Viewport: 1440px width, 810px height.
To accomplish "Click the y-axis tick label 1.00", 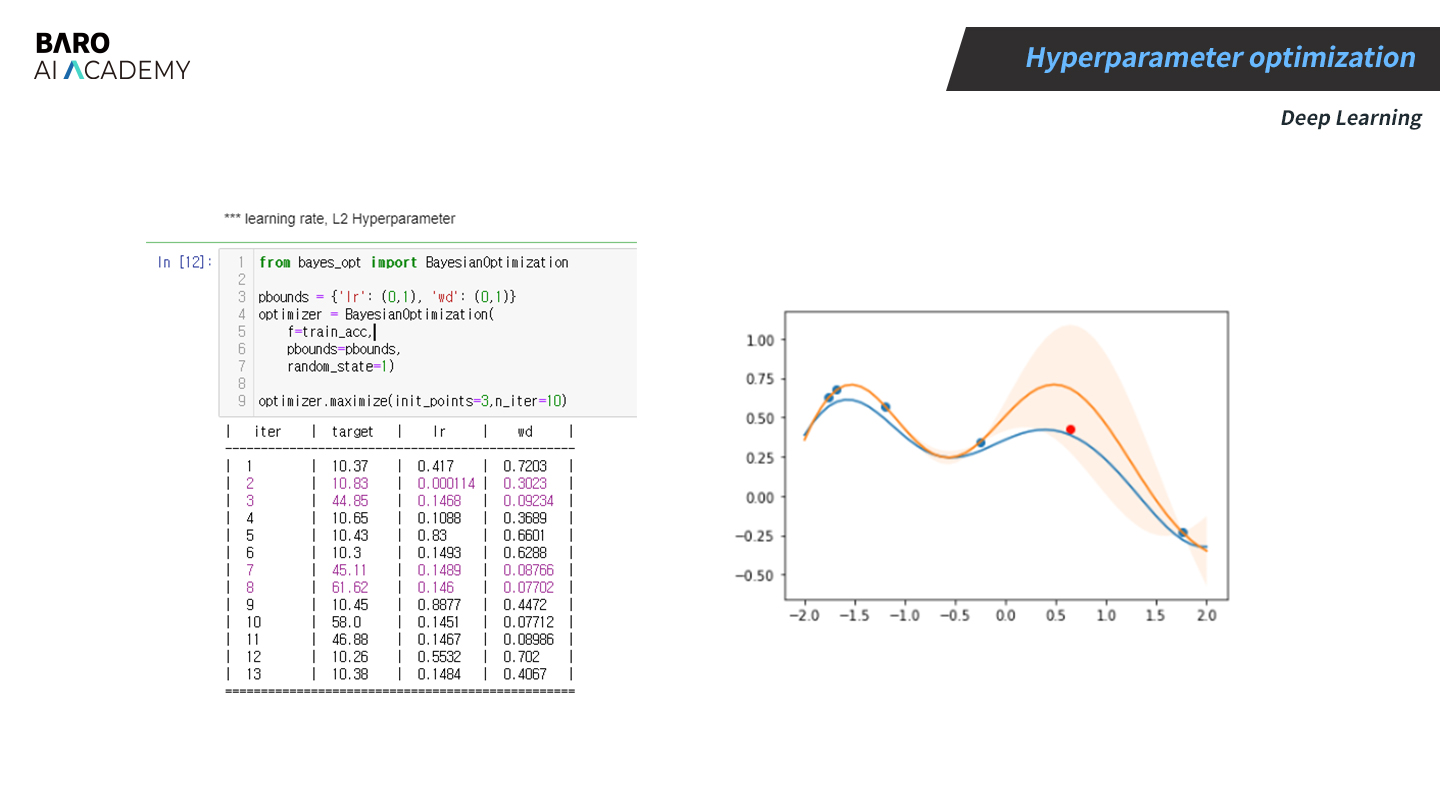I will [761, 340].
